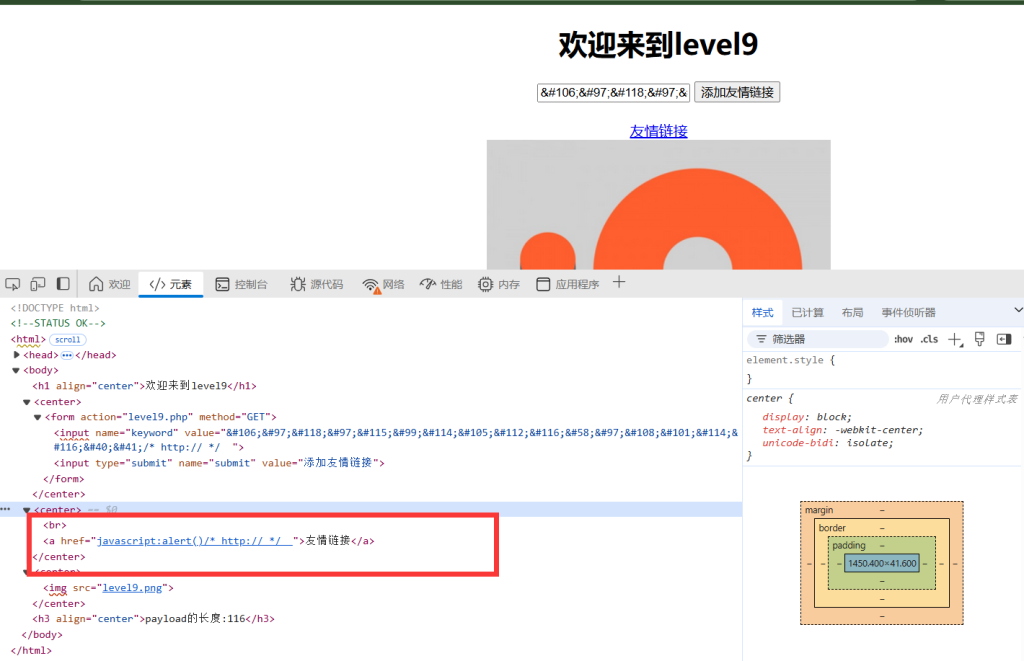Open the selected node's three-dot menu
This screenshot has width=1024, height=661.
click(5, 509)
